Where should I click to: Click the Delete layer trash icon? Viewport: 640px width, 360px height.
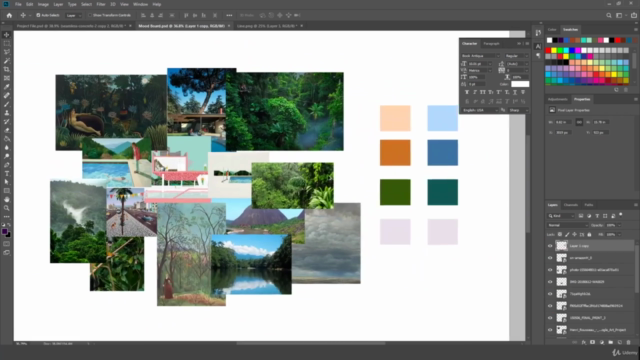coord(628,342)
